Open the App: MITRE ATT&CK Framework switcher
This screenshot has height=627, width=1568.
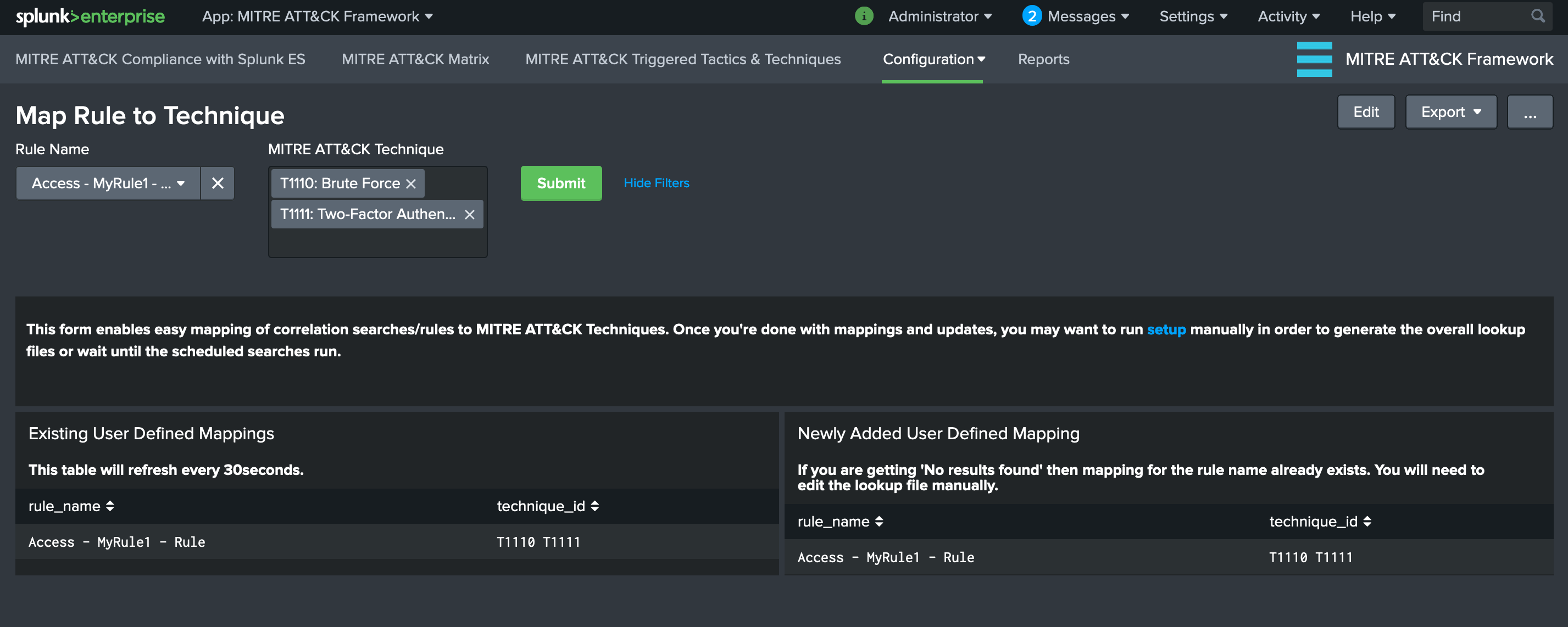(317, 16)
